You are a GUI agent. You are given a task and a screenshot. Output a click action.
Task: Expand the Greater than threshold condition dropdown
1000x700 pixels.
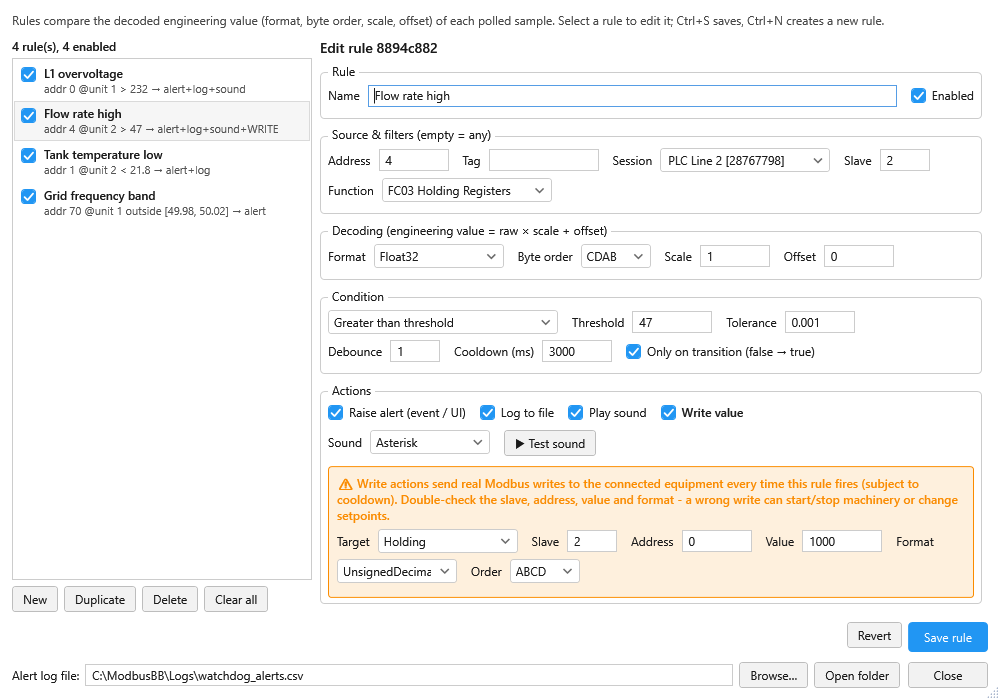443,323
